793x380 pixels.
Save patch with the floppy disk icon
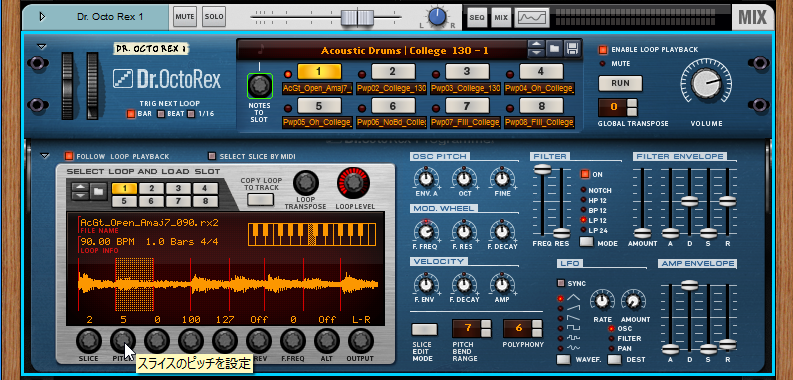(x=572, y=49)
